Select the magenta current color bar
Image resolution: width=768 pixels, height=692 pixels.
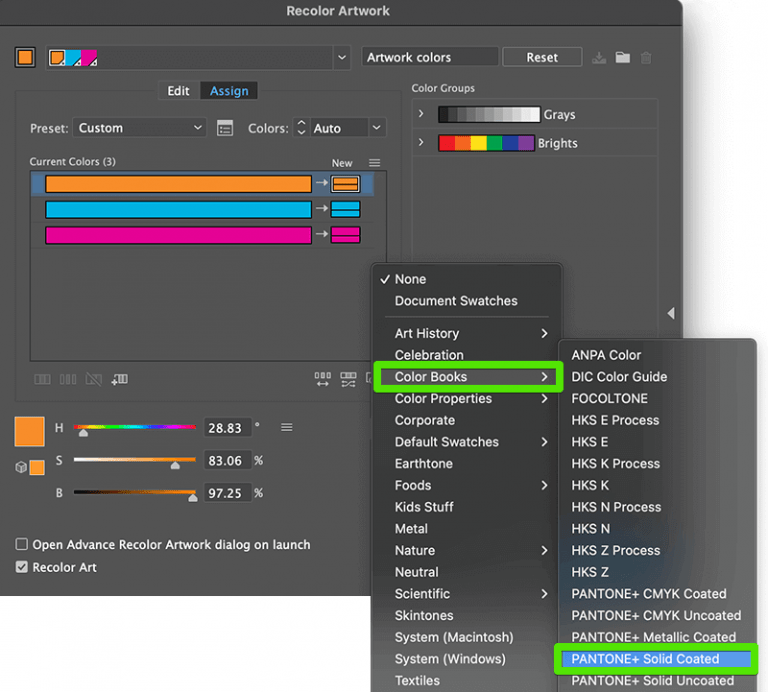[x=178, y=235]
